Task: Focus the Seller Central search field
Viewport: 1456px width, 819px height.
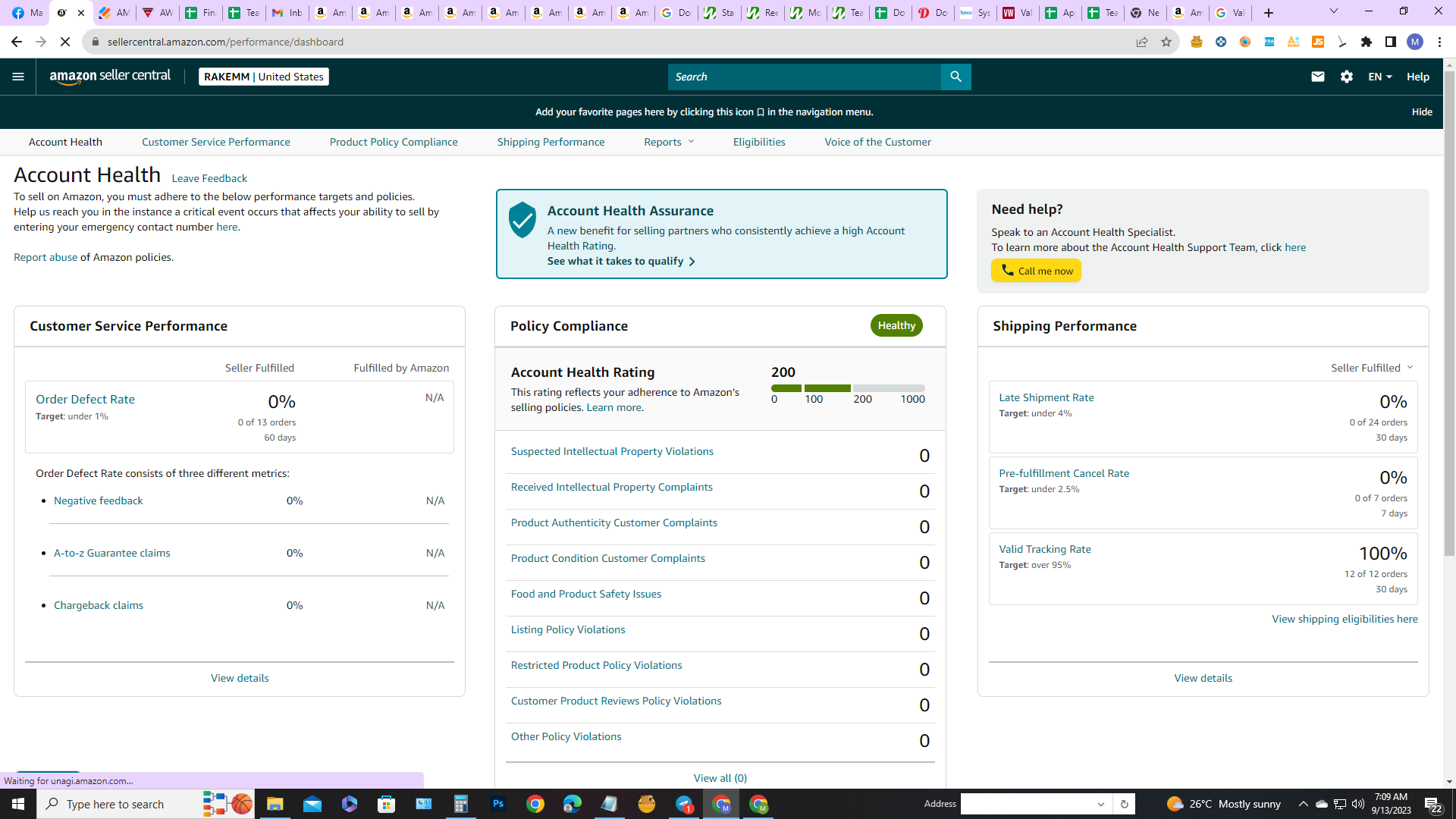Action: click(805, 77)
